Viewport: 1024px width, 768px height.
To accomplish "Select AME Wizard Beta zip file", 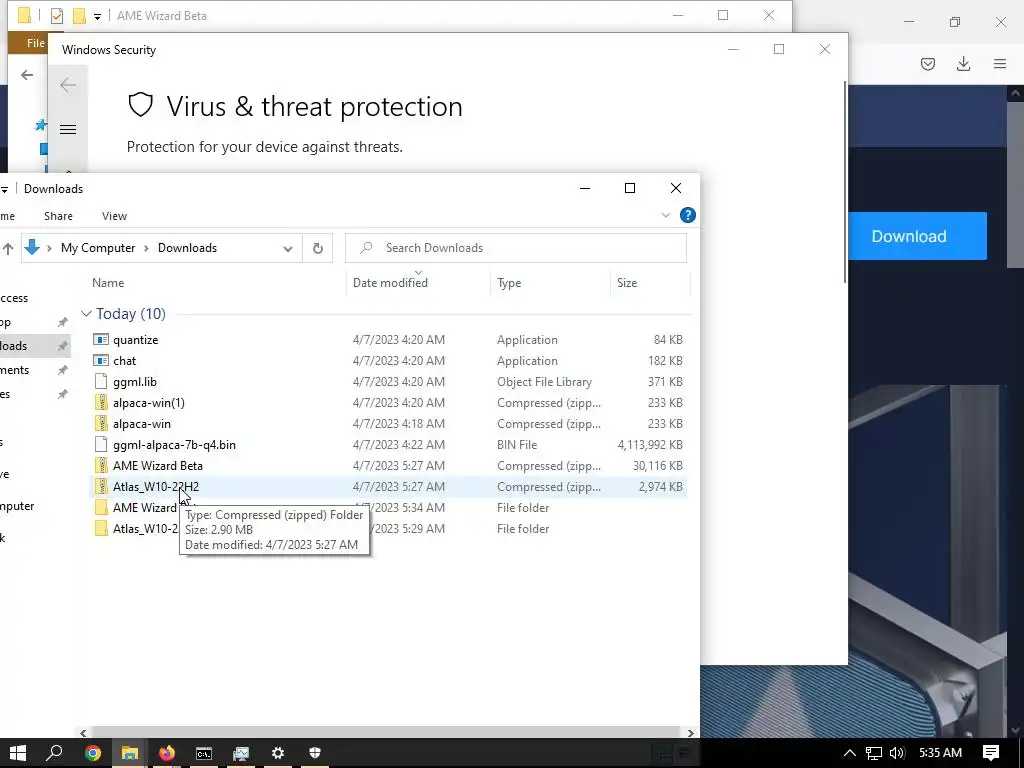I will click(158, 466).
